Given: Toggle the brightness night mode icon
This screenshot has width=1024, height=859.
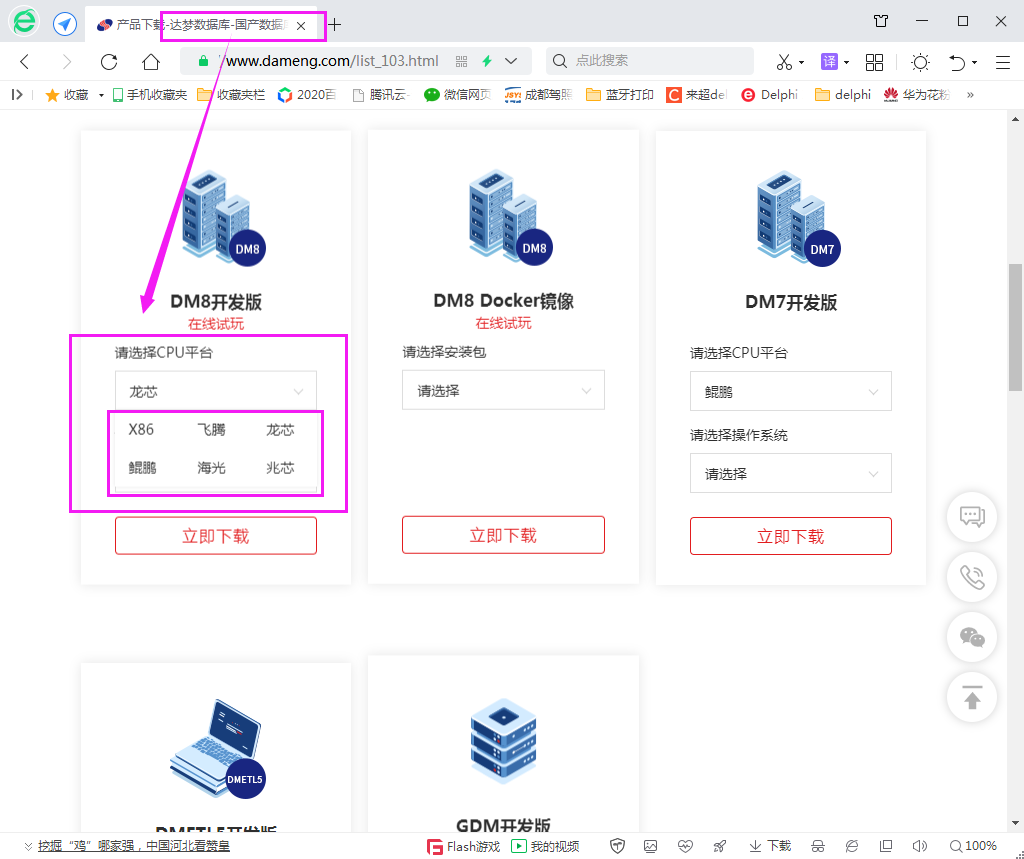Looking at the screenshot, I should (920, 62).
